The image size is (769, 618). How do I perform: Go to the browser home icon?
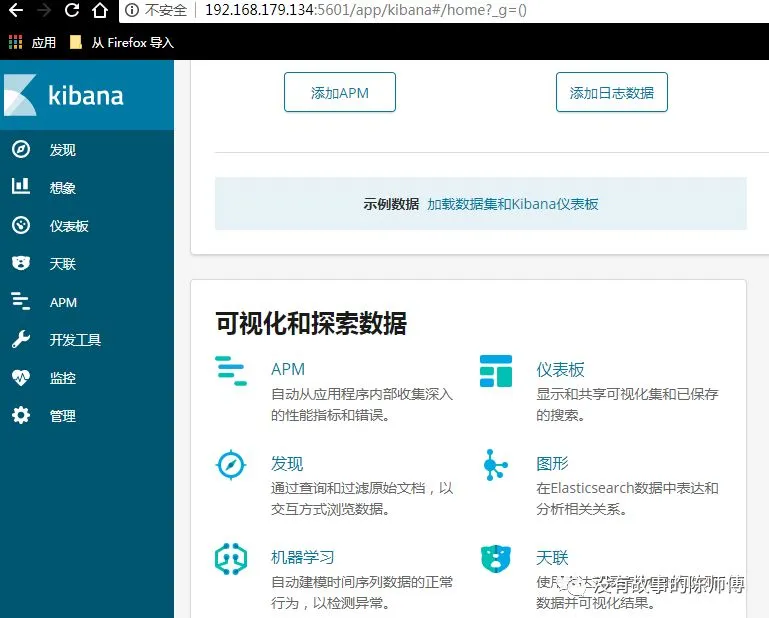click(x=100, y=10)
